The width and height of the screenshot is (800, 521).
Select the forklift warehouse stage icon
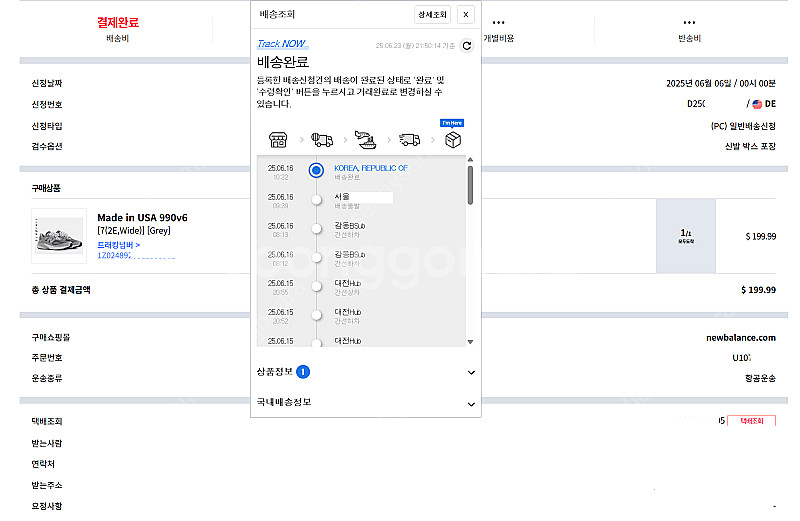322,139
